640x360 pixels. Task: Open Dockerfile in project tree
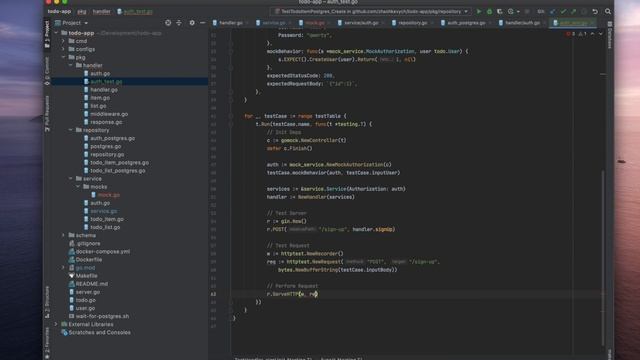(x=89, y=260)
